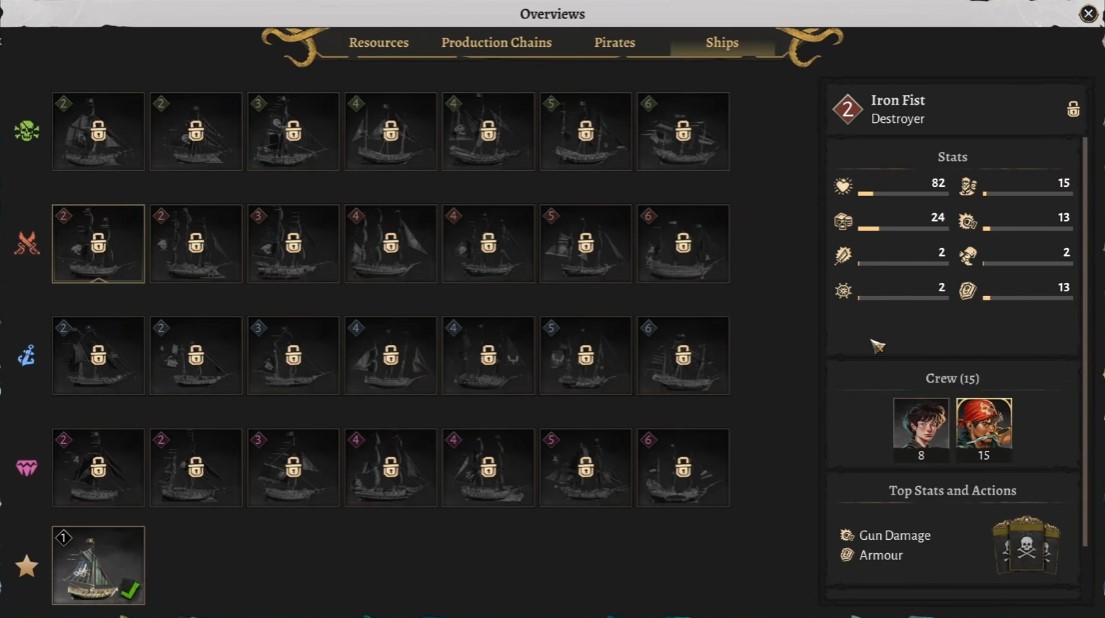Click the skull stat icon showing 2
Image resolution: width=1105 pixels, height=618 pixels.
968,256
